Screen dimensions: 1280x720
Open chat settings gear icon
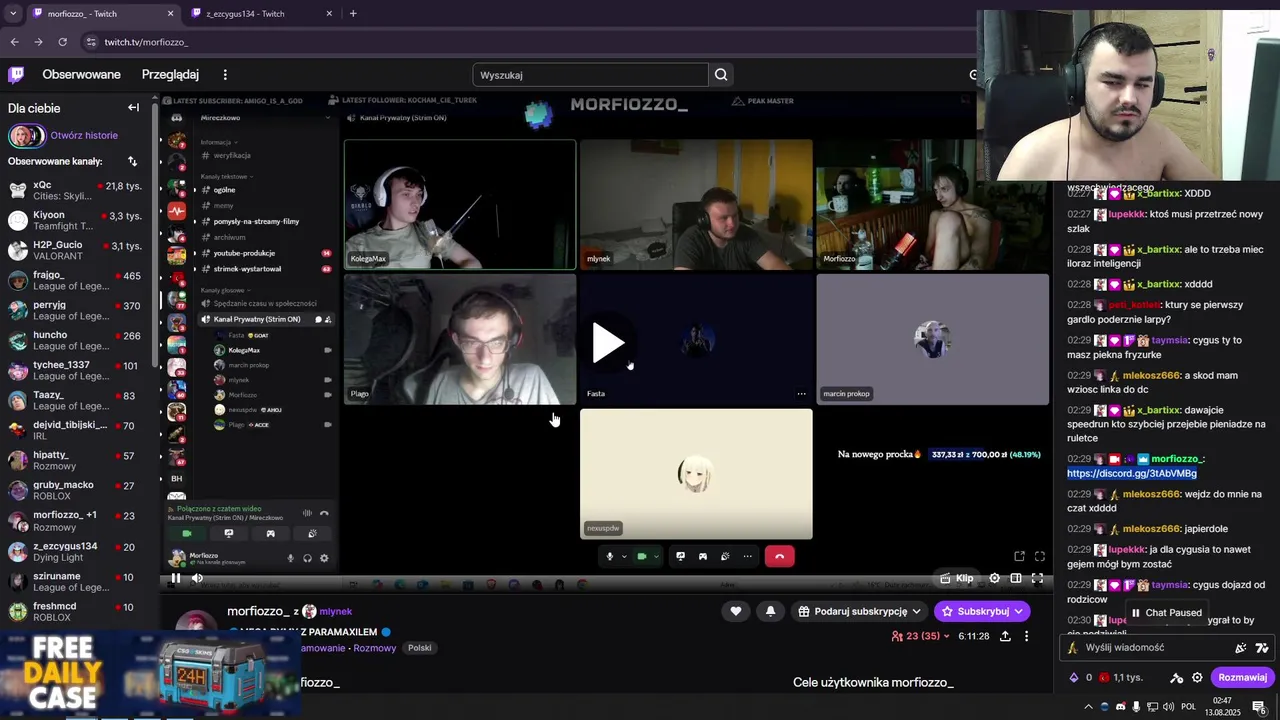pyautogui.click(x=1197, y=677)
